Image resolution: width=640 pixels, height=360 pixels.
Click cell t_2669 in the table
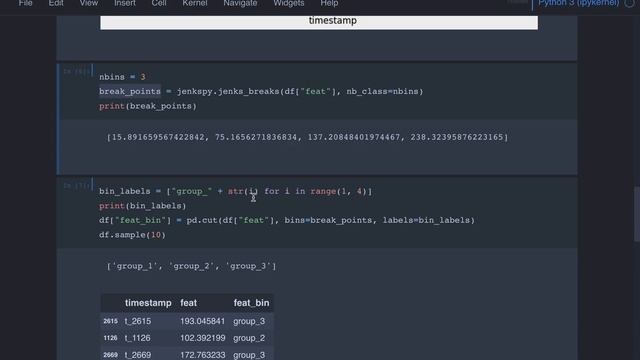(138, 355)
